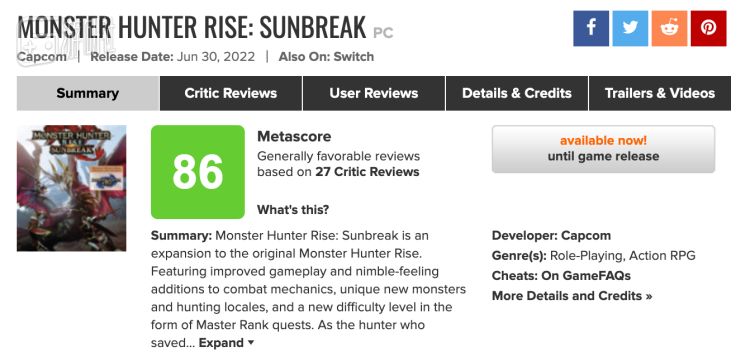Screen dimensions: 750x361
Task: Open the 27 Critic Reviews link
Action: [x=367, y=172]
